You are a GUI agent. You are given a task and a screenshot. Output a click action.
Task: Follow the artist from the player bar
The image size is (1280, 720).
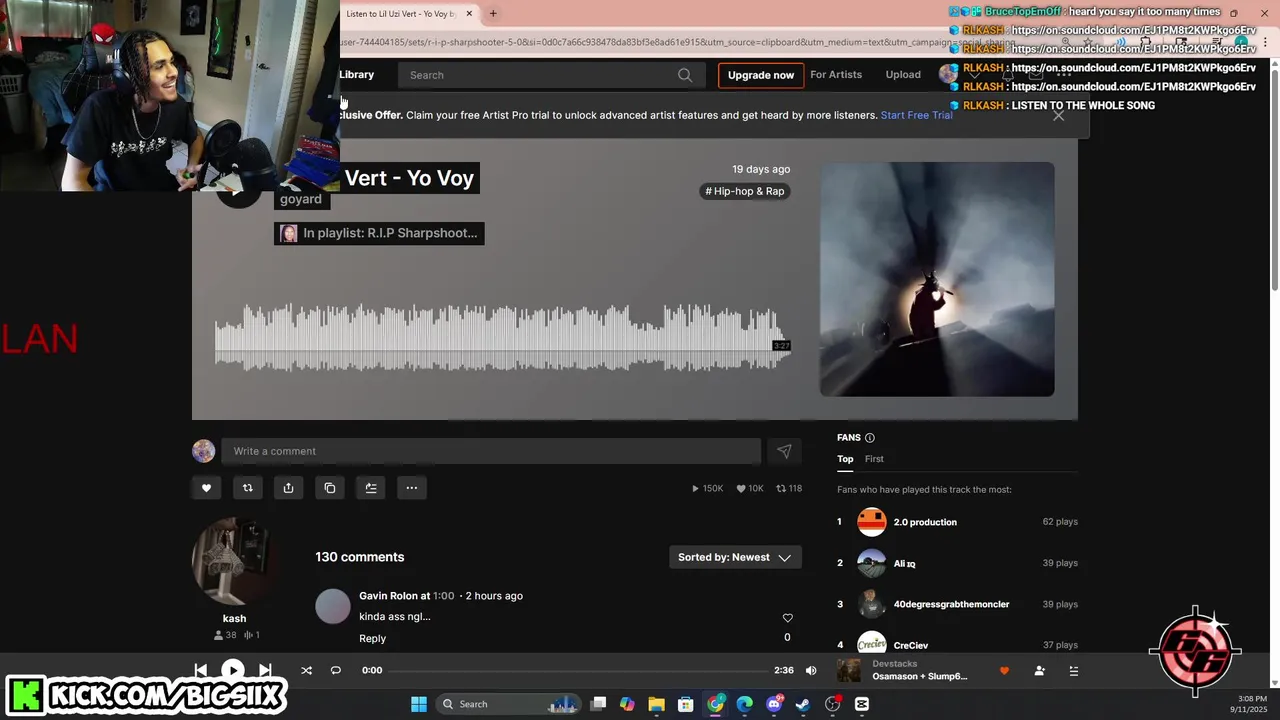[x=1040, y=671]
